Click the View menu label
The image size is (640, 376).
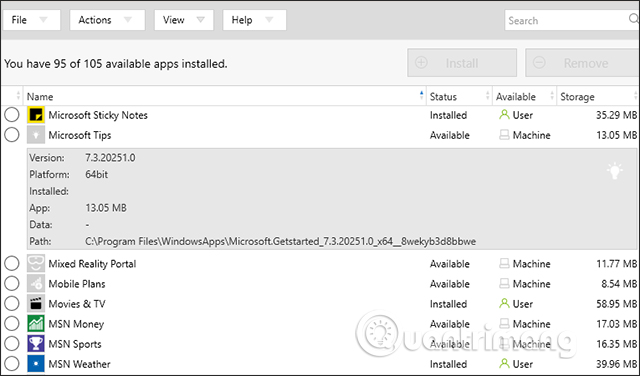(173, 20)
